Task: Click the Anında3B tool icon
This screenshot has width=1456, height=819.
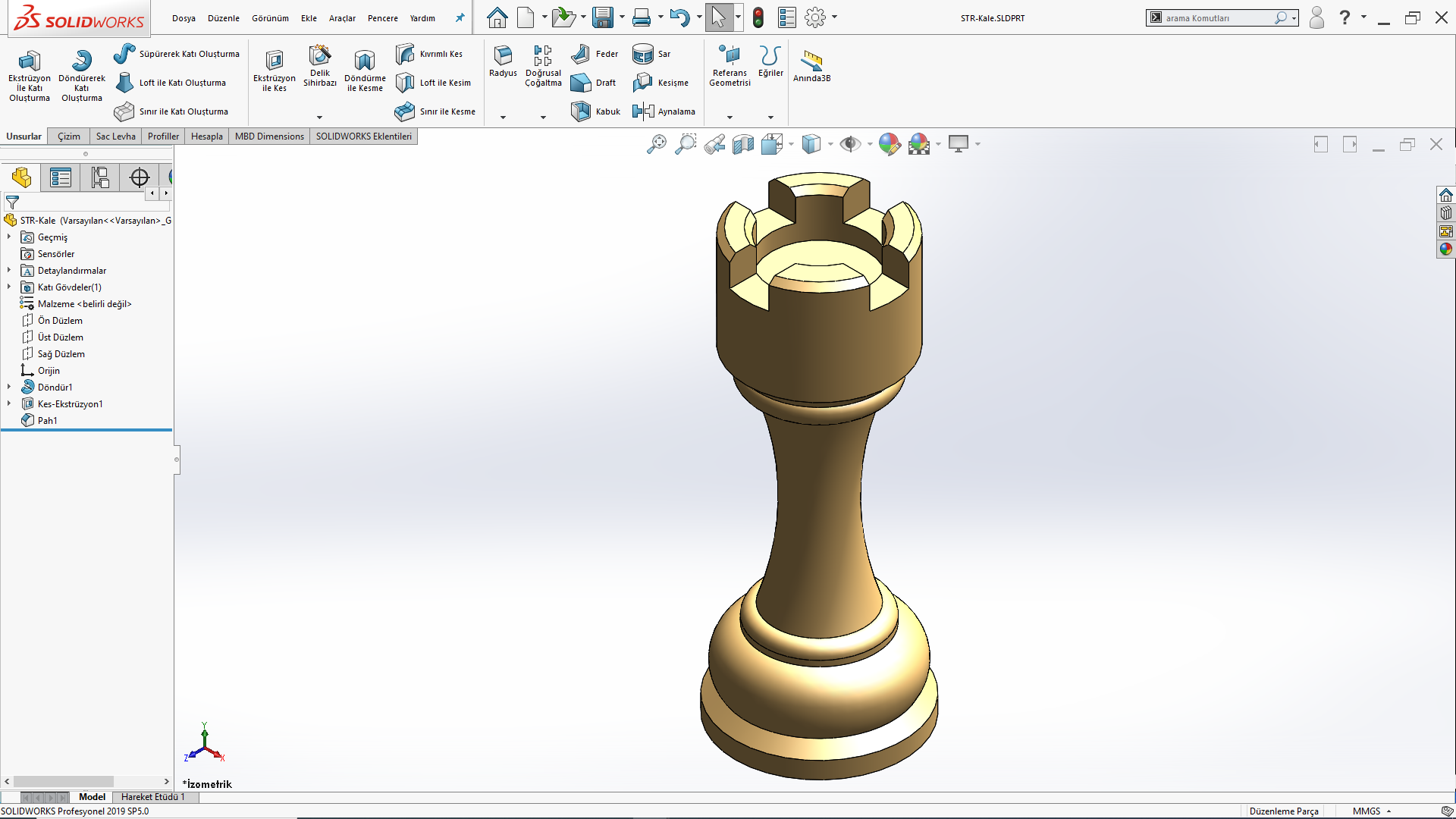Action: coord(811,60)
